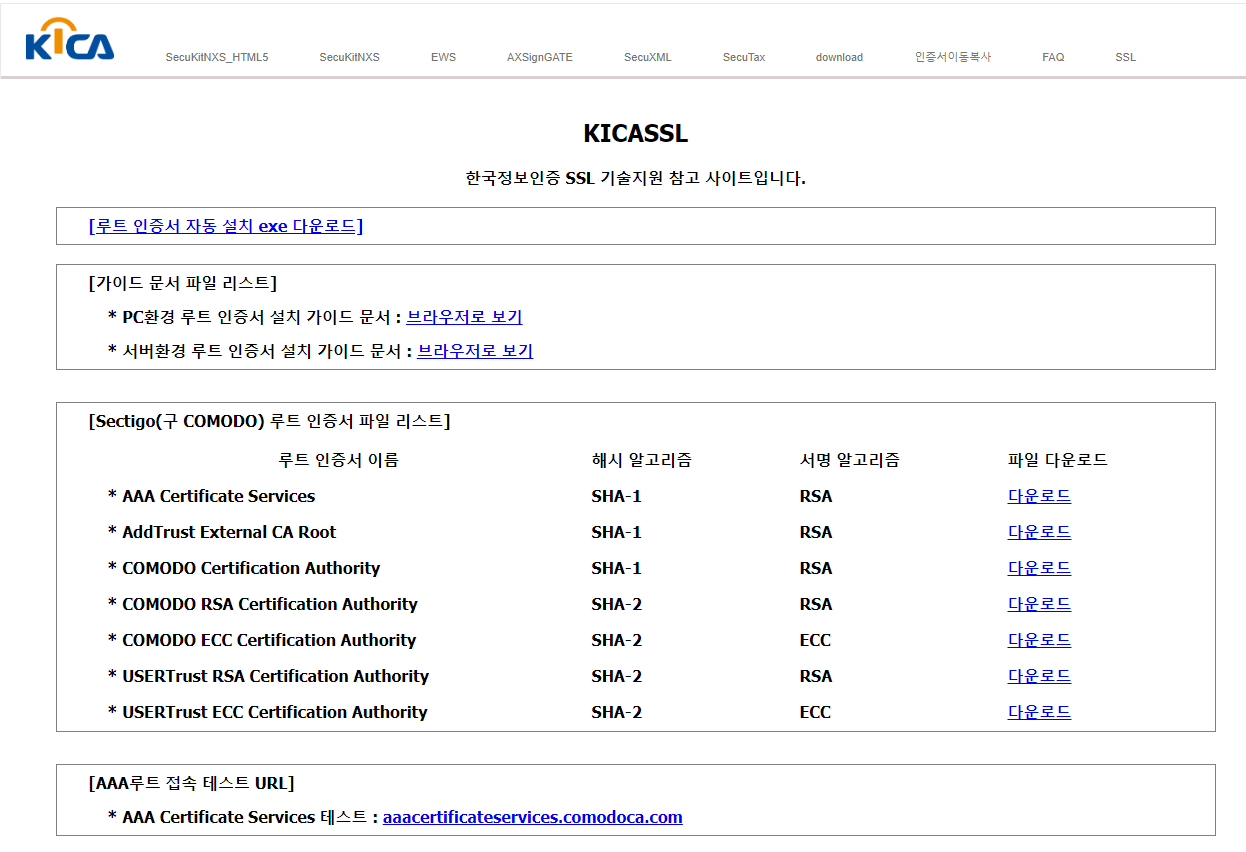1246x852 pixels.
Task: Click the 파일 다운로드 column header
Action: click(1058, 460)
